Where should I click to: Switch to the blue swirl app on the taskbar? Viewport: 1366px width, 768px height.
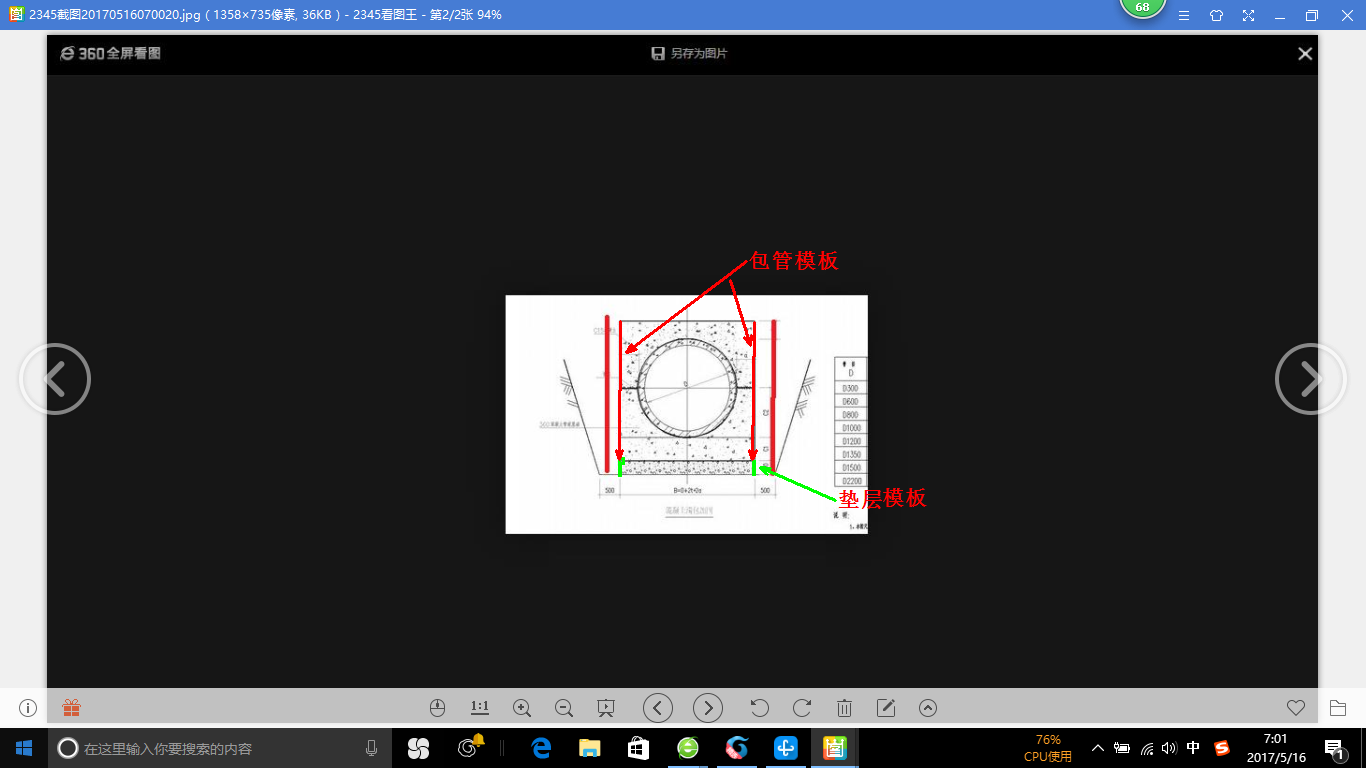click(737, 748)
